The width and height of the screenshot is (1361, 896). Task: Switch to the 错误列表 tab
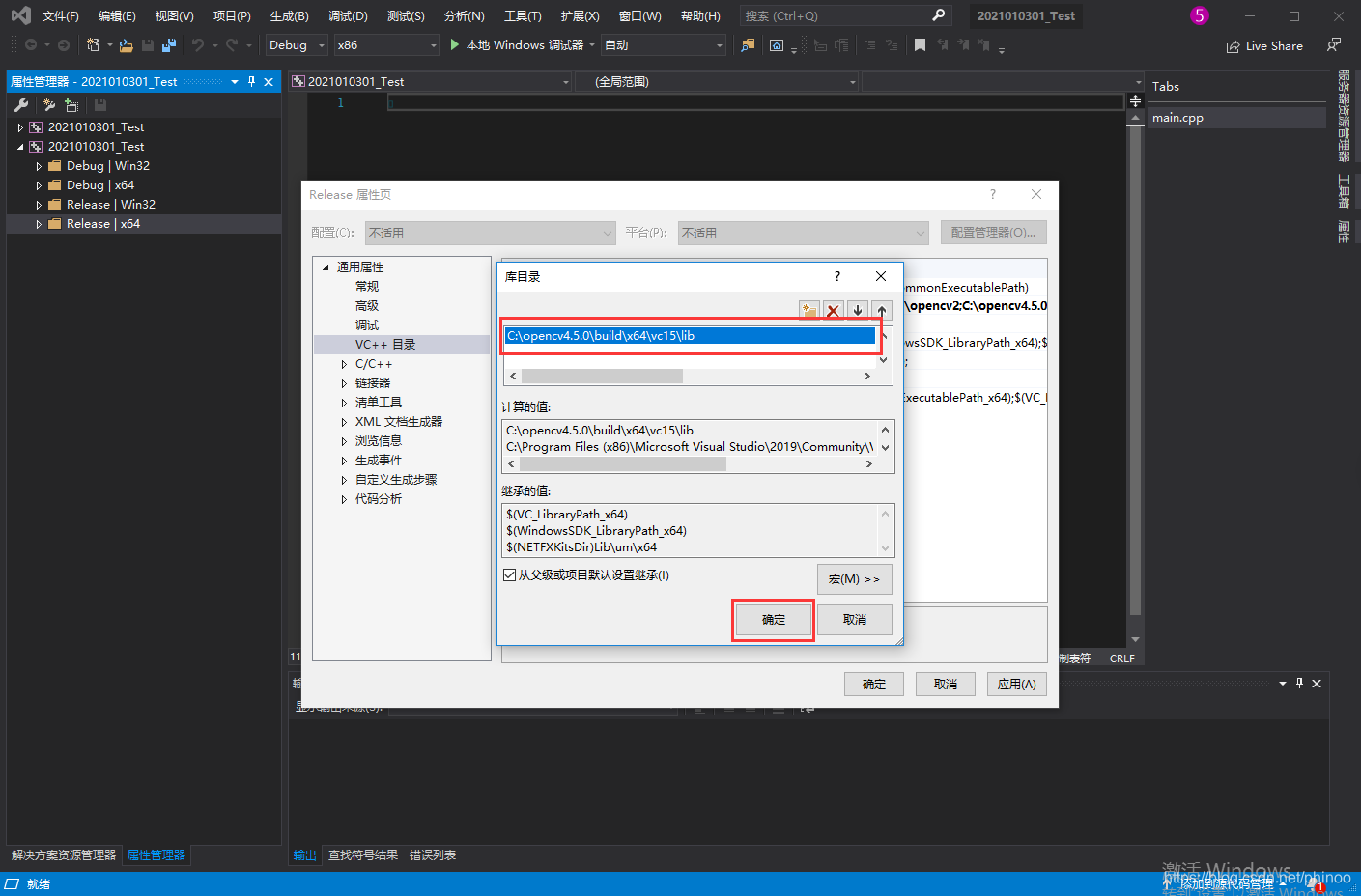coord(433,855)
